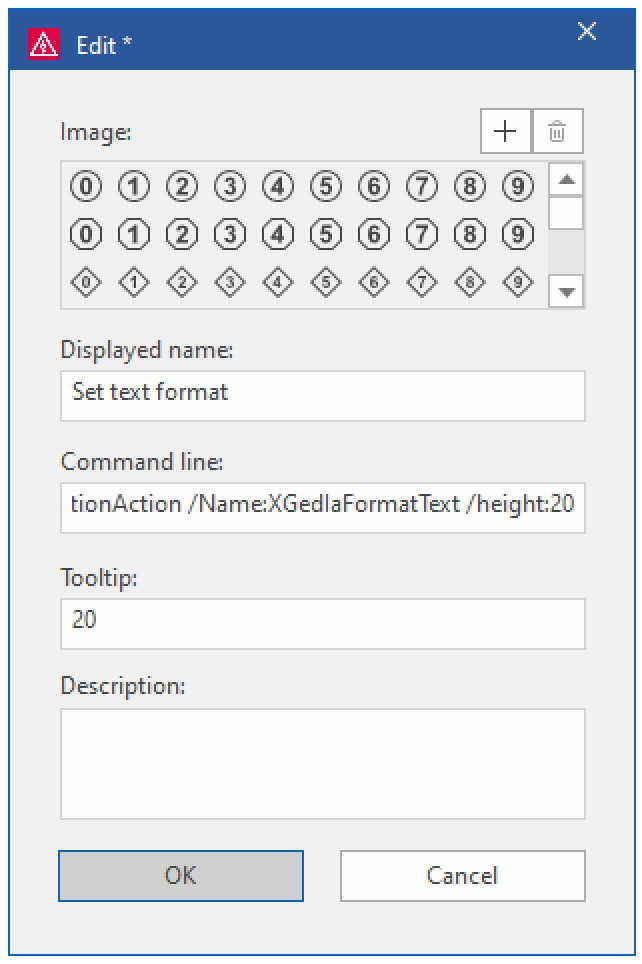Choose the circled 9 icon in first row
The height and width of the screenshot is (964, 642).
click(518, 186)
